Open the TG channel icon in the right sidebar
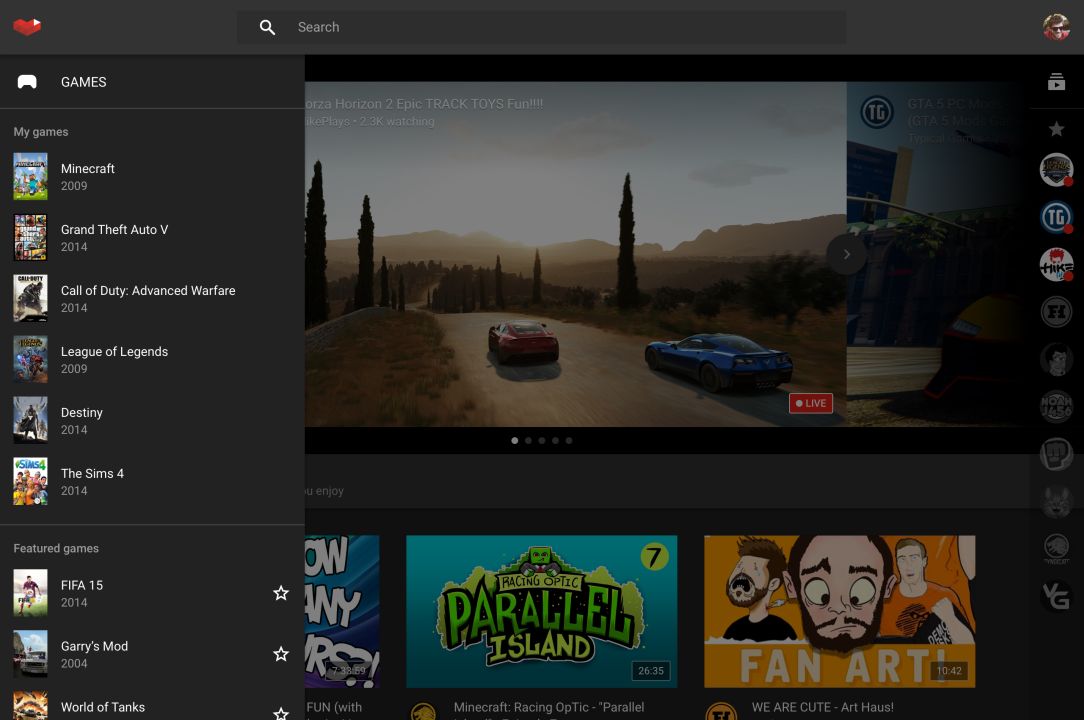This screenshot has height=720, width=1084. coord(1056,217)
